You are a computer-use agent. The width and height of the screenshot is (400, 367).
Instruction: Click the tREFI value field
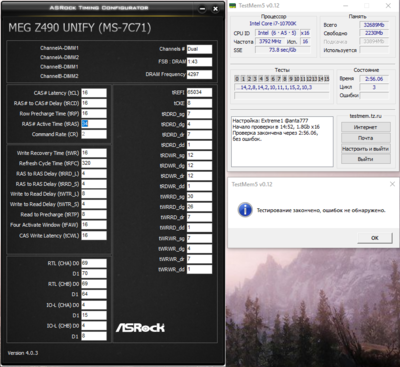[199, 92]
